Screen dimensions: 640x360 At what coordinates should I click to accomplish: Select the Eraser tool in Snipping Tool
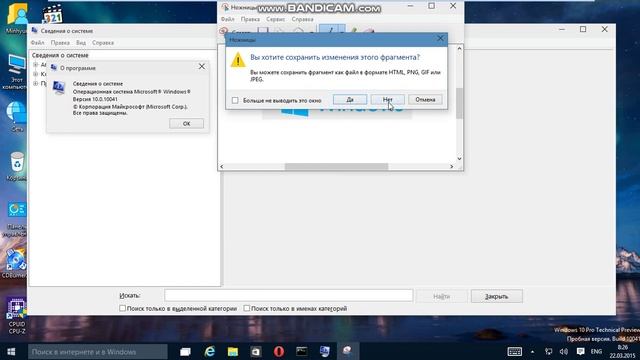point(369,30)
